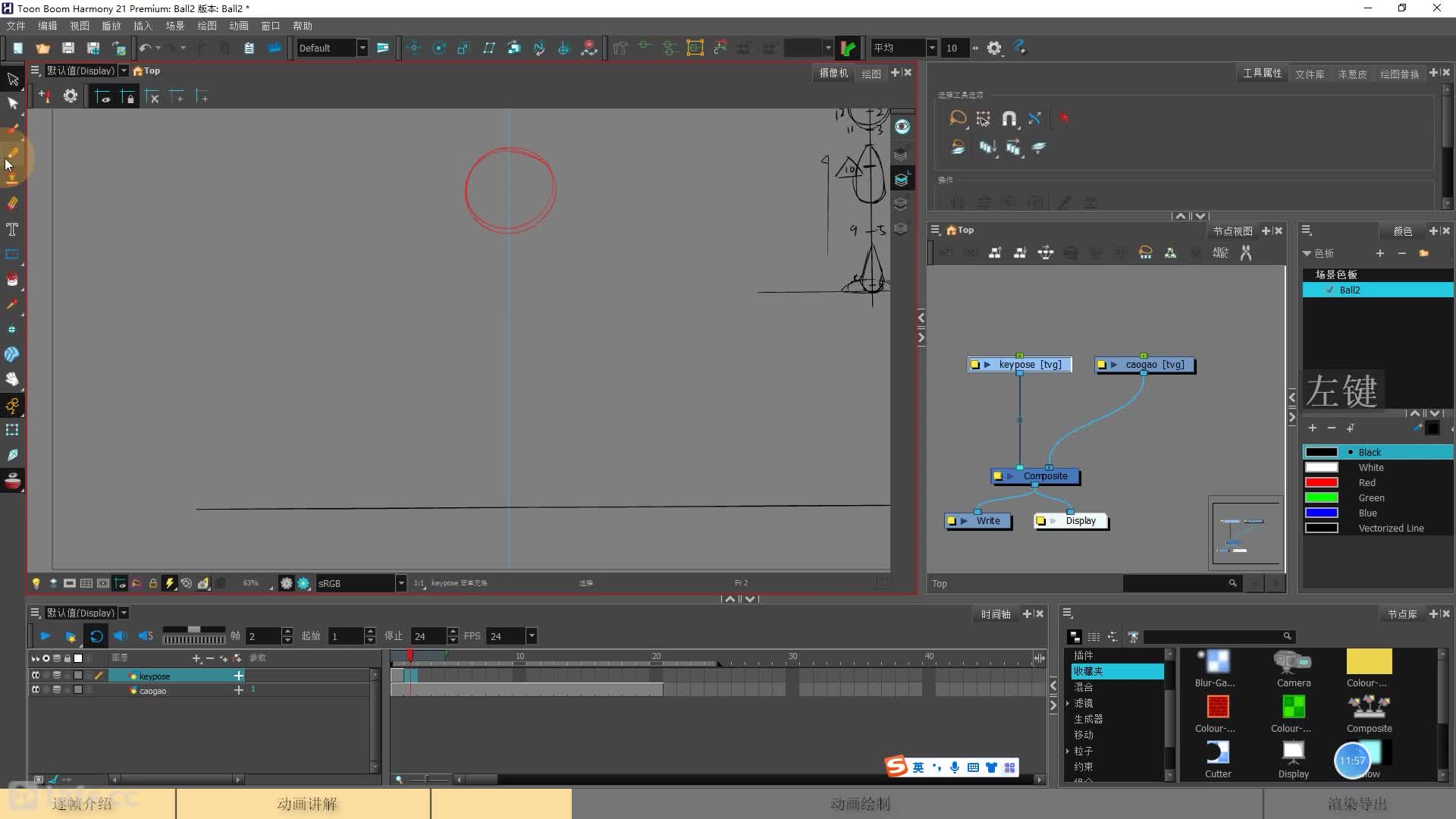The height and width of the screenshot is (819, 1456).
Task: Select the Blue colour swatch
Action: 1321,513
